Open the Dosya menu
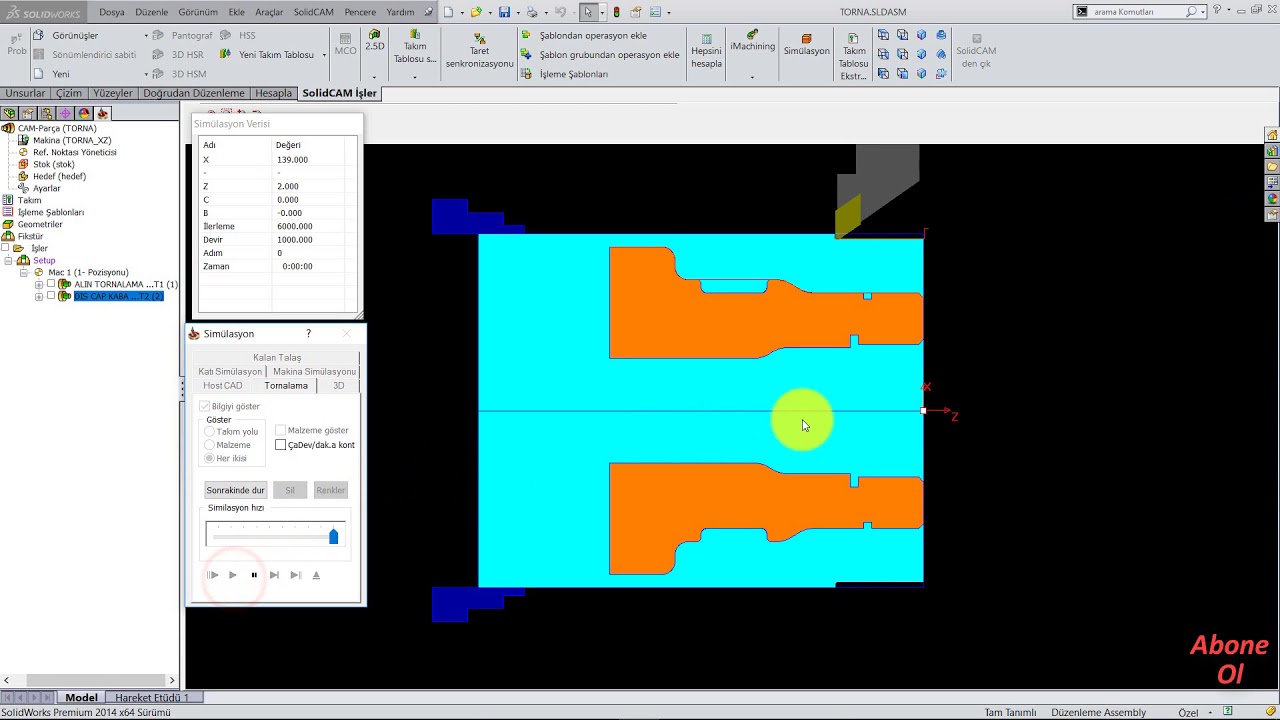Image resolution: width=1280 pixels, height=720 pixels. [x=112, y=12]
